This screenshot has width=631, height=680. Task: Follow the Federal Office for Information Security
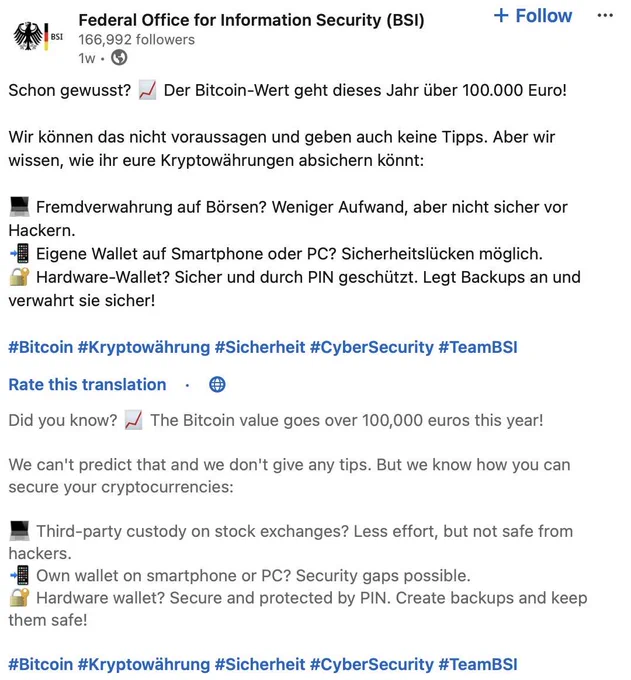tap(533, 16)
